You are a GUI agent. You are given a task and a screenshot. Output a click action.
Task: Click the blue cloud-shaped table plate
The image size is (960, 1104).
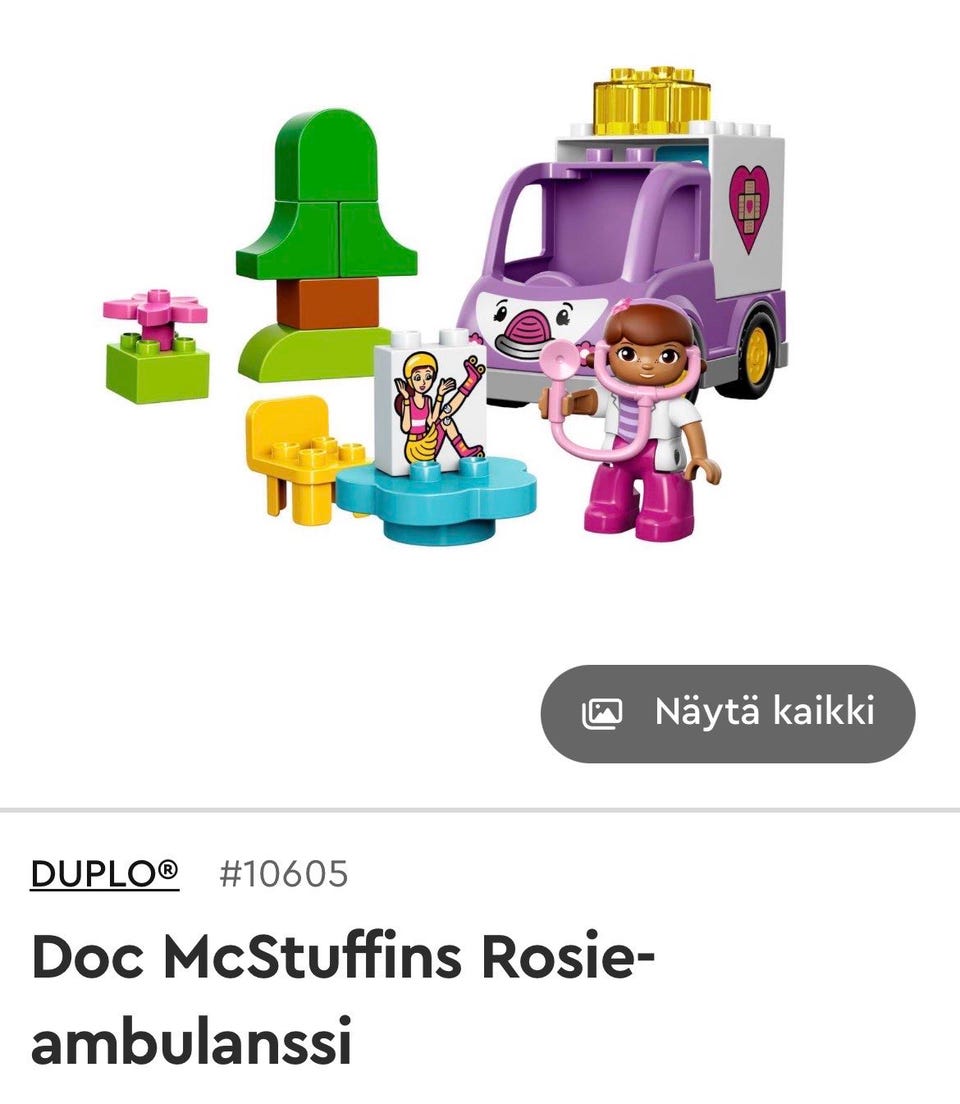435,497
